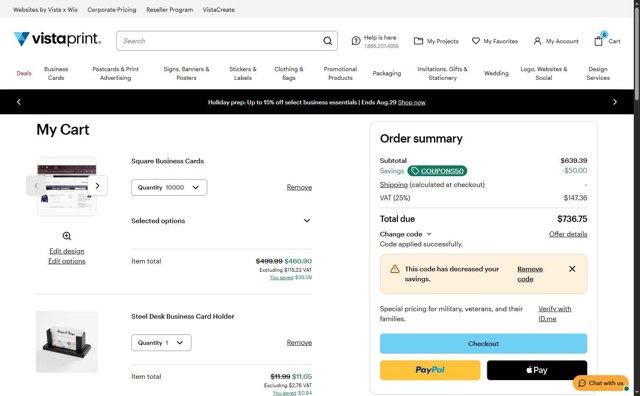640x396 pixels.
Task: Close the decreased savings warning
Action: tap(572, 269)
